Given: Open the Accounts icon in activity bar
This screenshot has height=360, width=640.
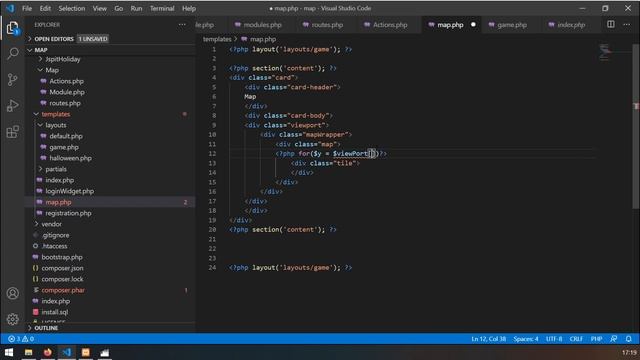Looking at the screenshot, I should pos(13,293).
